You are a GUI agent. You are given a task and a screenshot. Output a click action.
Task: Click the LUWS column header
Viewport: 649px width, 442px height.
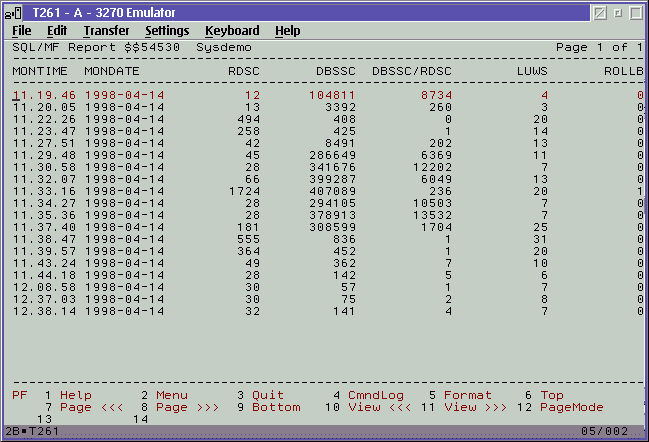coord(532,71)
